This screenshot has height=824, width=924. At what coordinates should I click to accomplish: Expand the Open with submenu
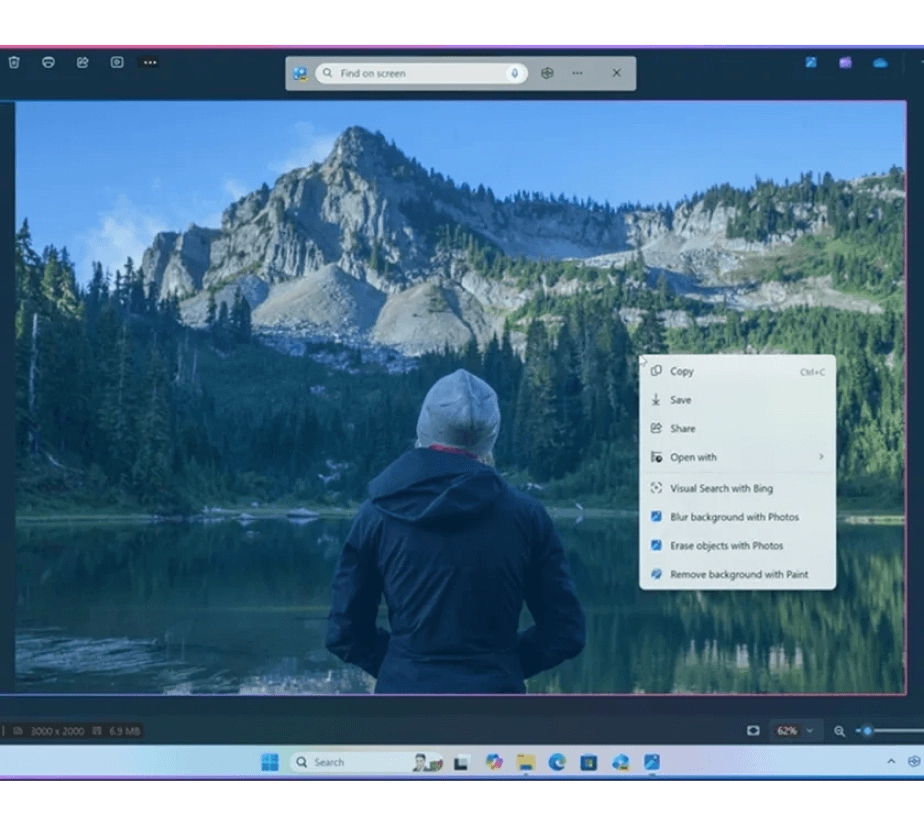coord(737,457)
